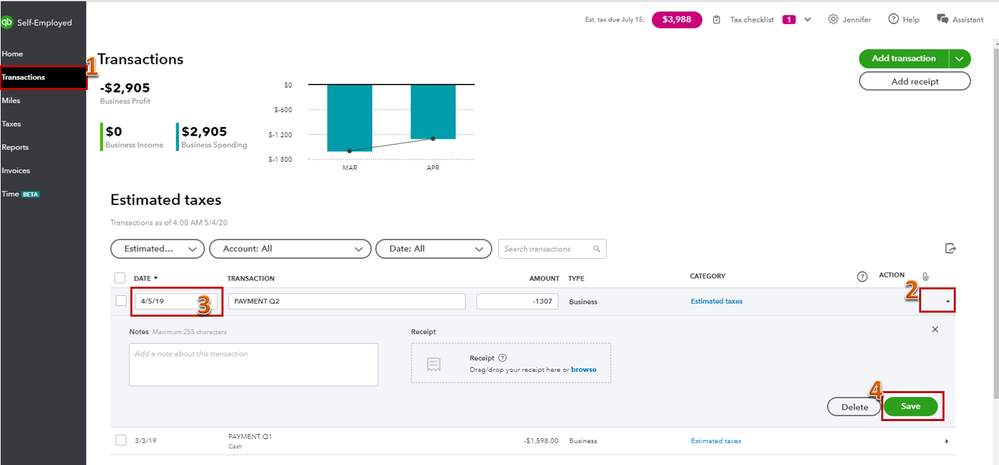Click the Help question mark icon
Screen dimensions: 999x465
(893, 20)
